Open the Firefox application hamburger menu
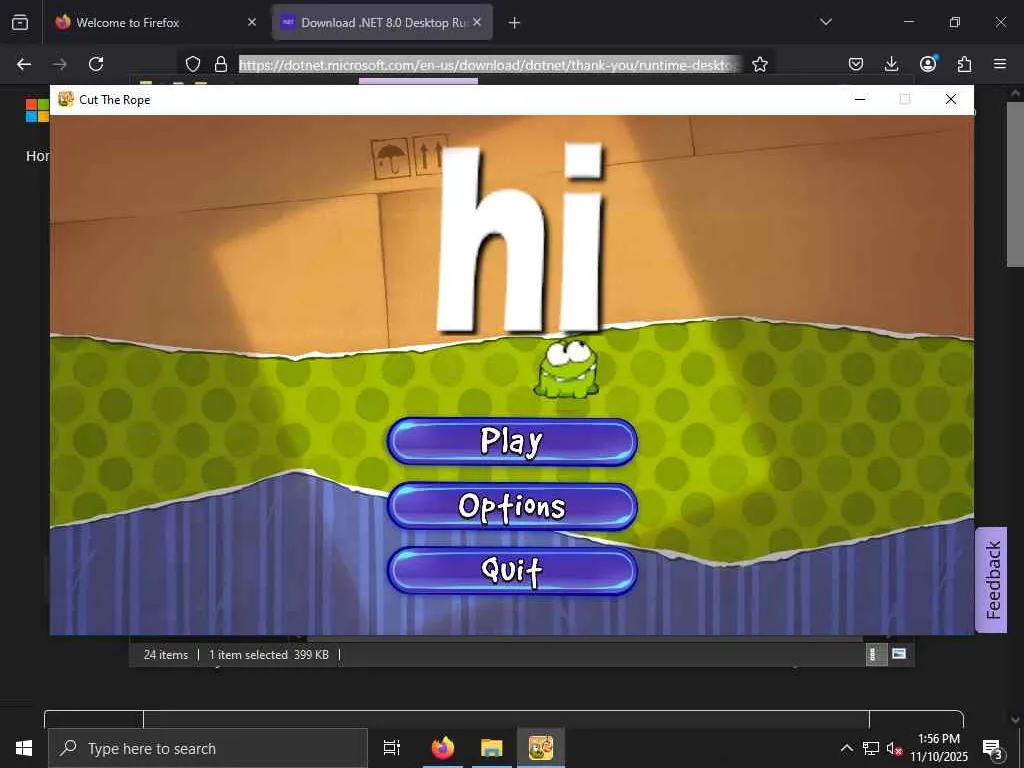 1000,64
